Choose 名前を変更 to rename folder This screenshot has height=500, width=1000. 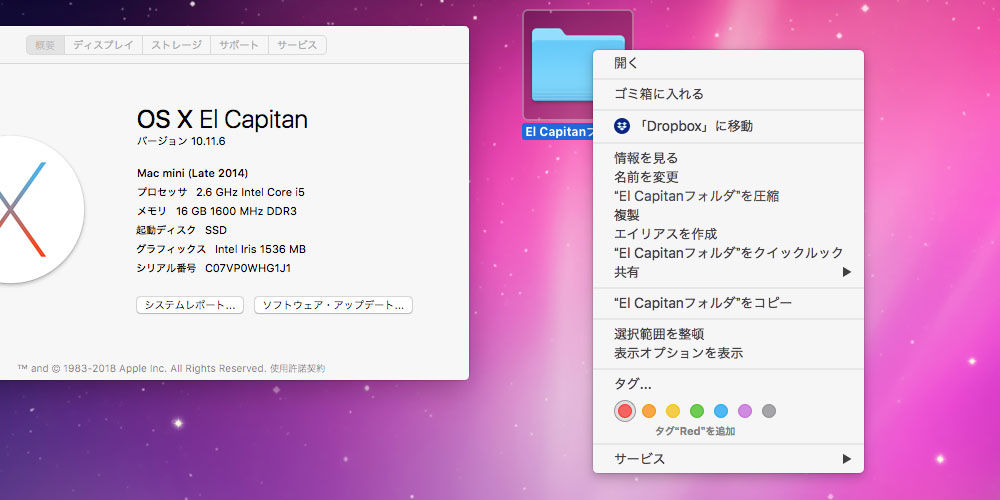click(728, 177)
